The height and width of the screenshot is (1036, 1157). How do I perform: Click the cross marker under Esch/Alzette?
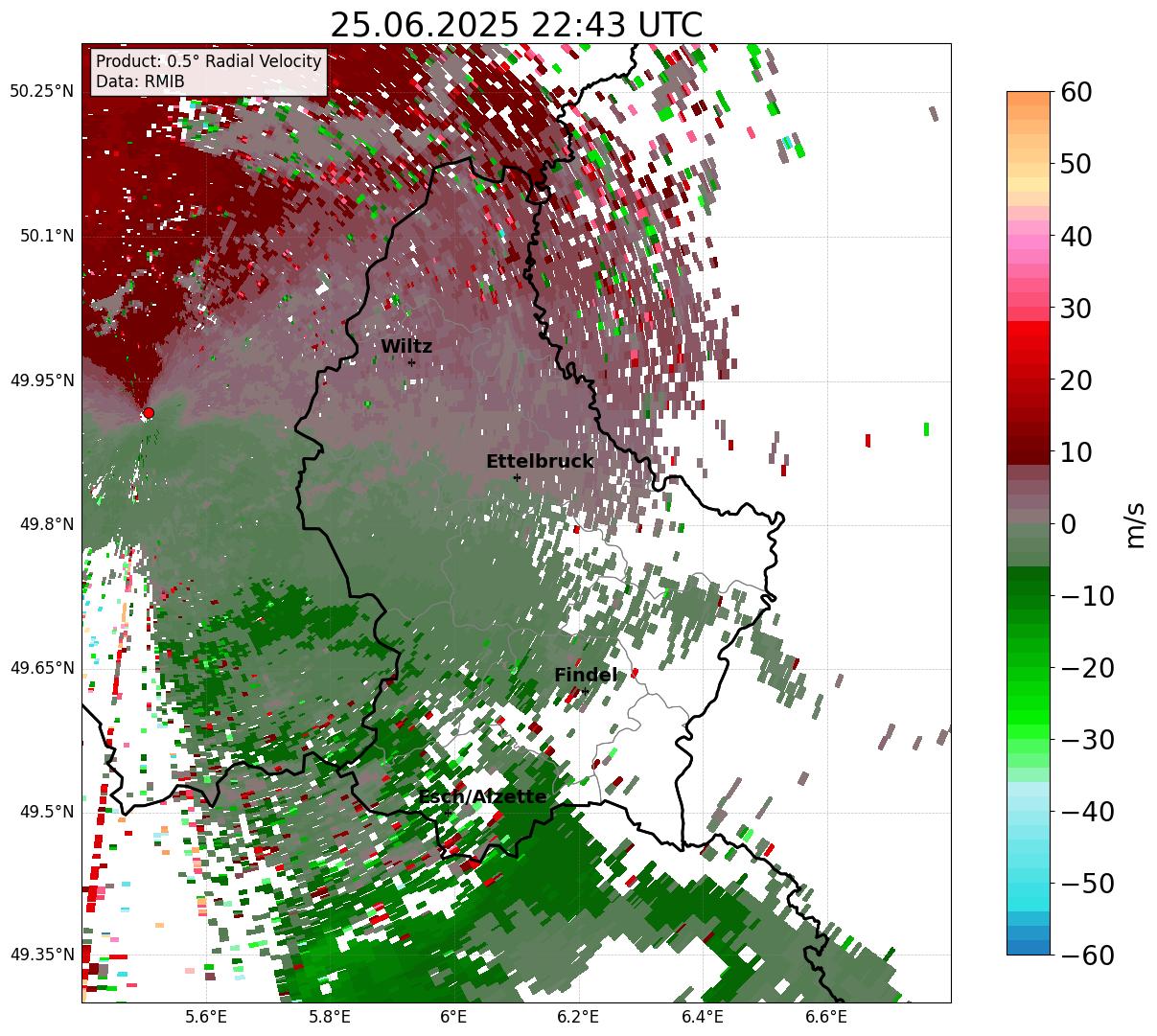[447, 813]
